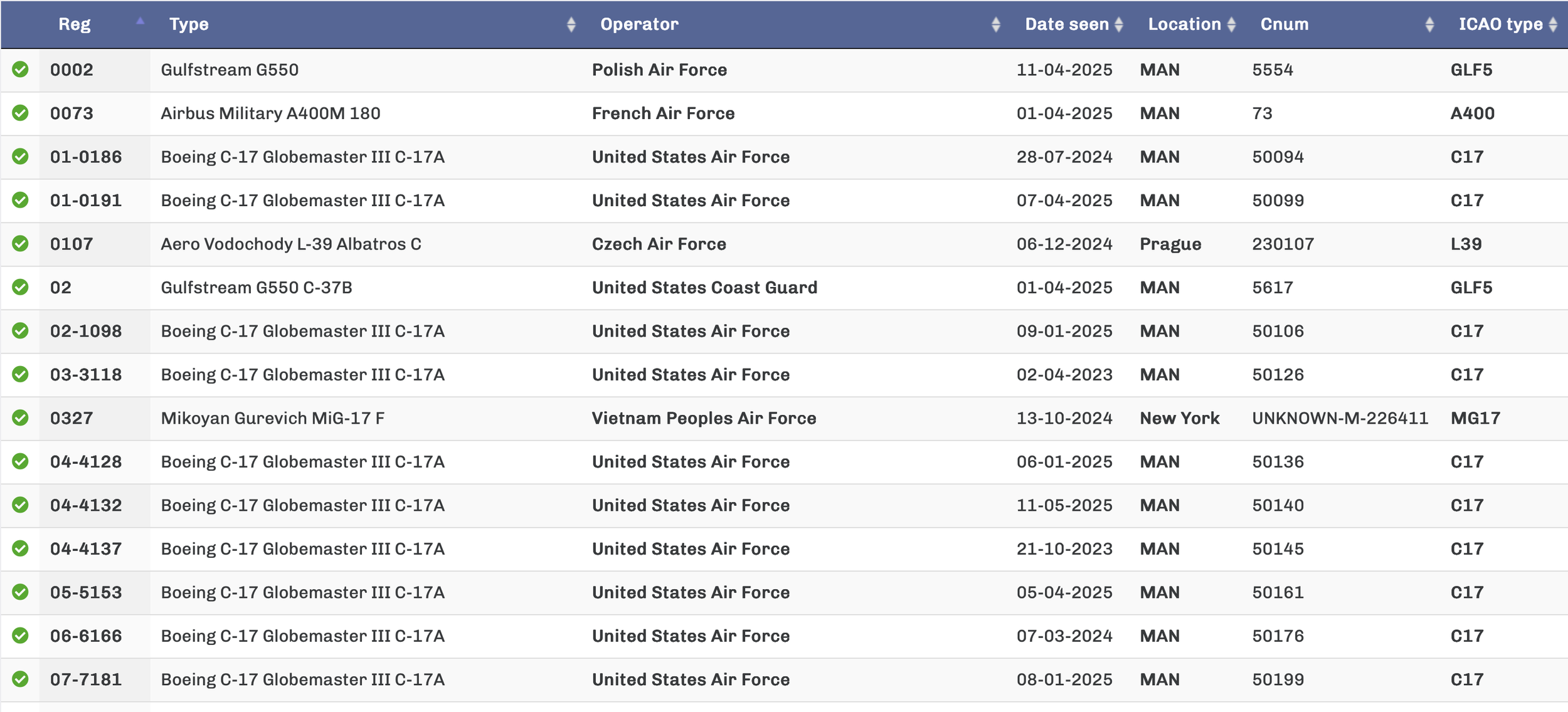Click green check icon beside 0107
The height and width of the screenshot is (712, 1568).
tap(20, 244)
